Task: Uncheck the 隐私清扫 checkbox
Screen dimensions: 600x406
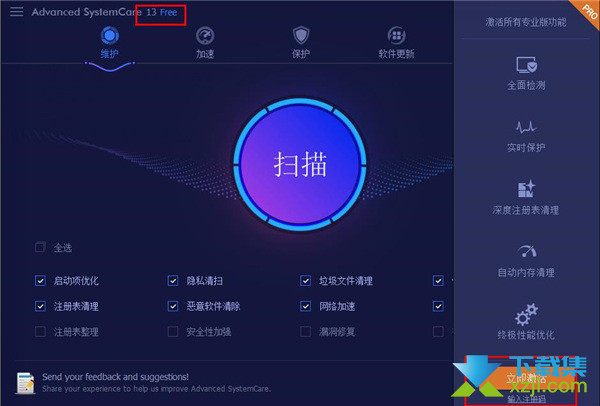Action: coord(173,280)
